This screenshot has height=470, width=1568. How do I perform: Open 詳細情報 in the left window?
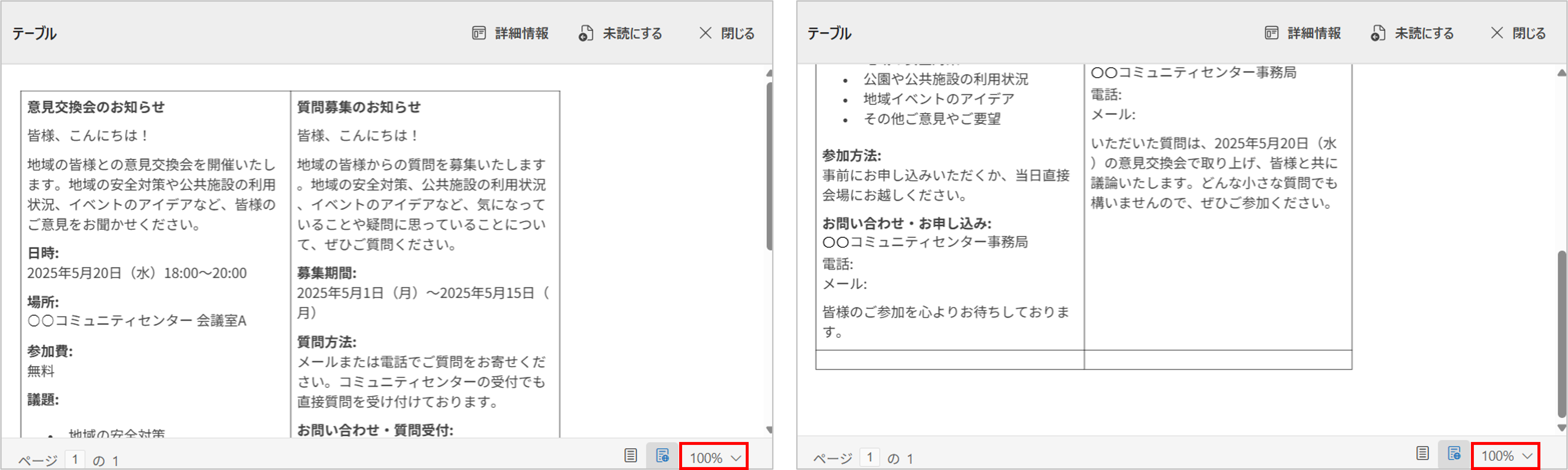[x=510, y=33]
